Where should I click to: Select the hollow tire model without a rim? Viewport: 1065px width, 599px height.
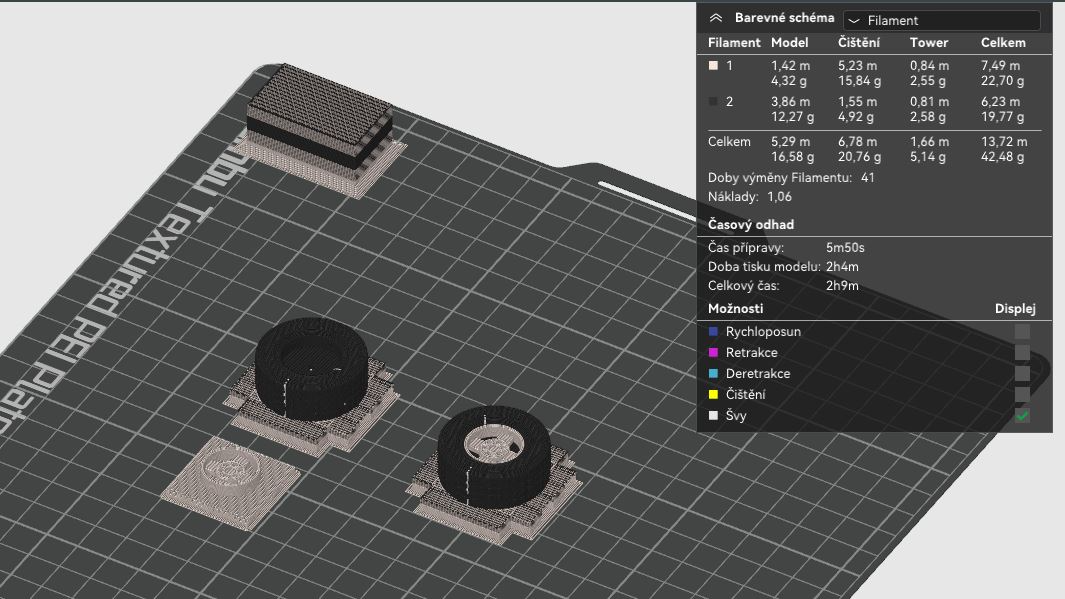coord(312,367)
